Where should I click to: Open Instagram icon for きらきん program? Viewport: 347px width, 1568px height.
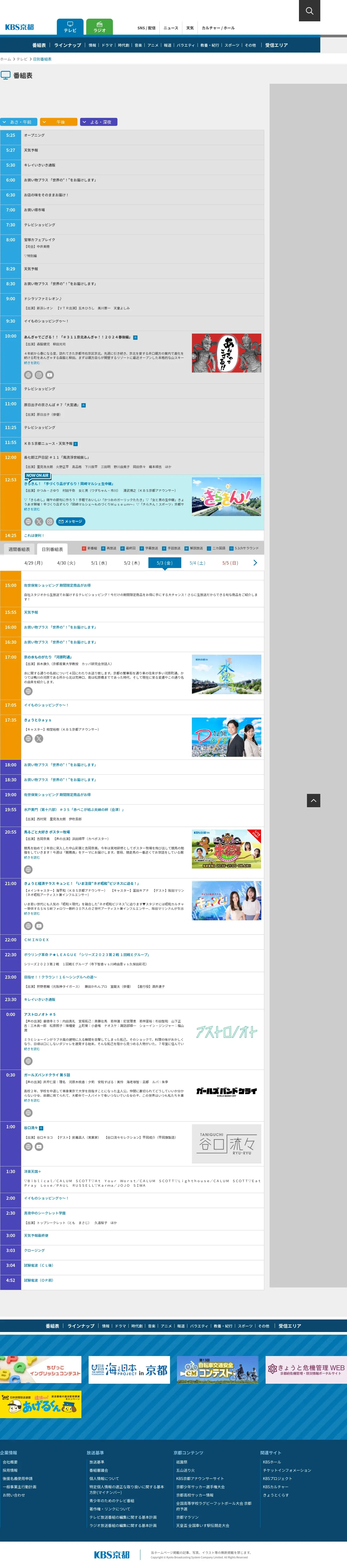[x=50, y=522]
